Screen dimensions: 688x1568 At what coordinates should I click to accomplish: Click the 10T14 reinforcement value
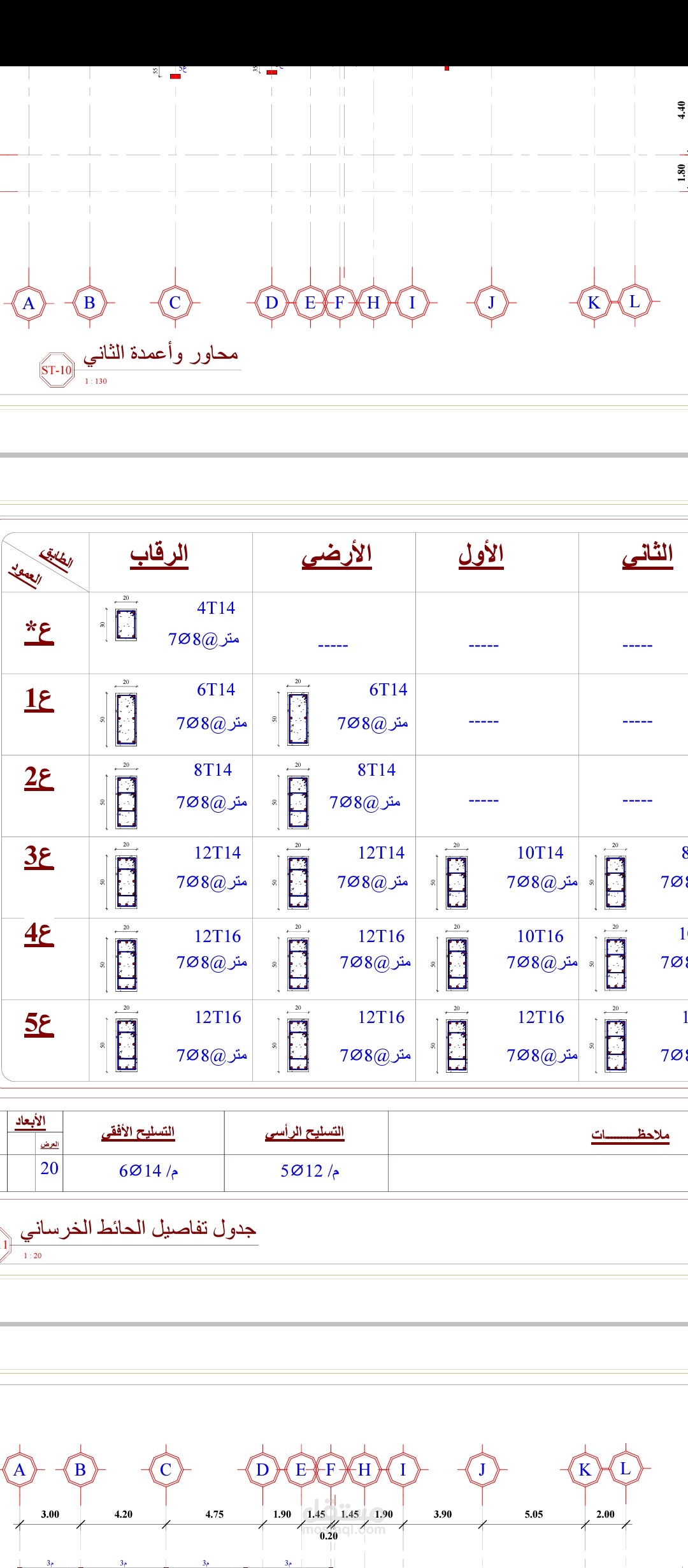tap(540, 853)
